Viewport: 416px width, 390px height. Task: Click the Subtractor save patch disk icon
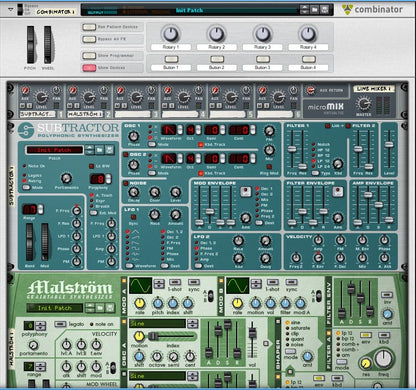(x=110, y=150)
